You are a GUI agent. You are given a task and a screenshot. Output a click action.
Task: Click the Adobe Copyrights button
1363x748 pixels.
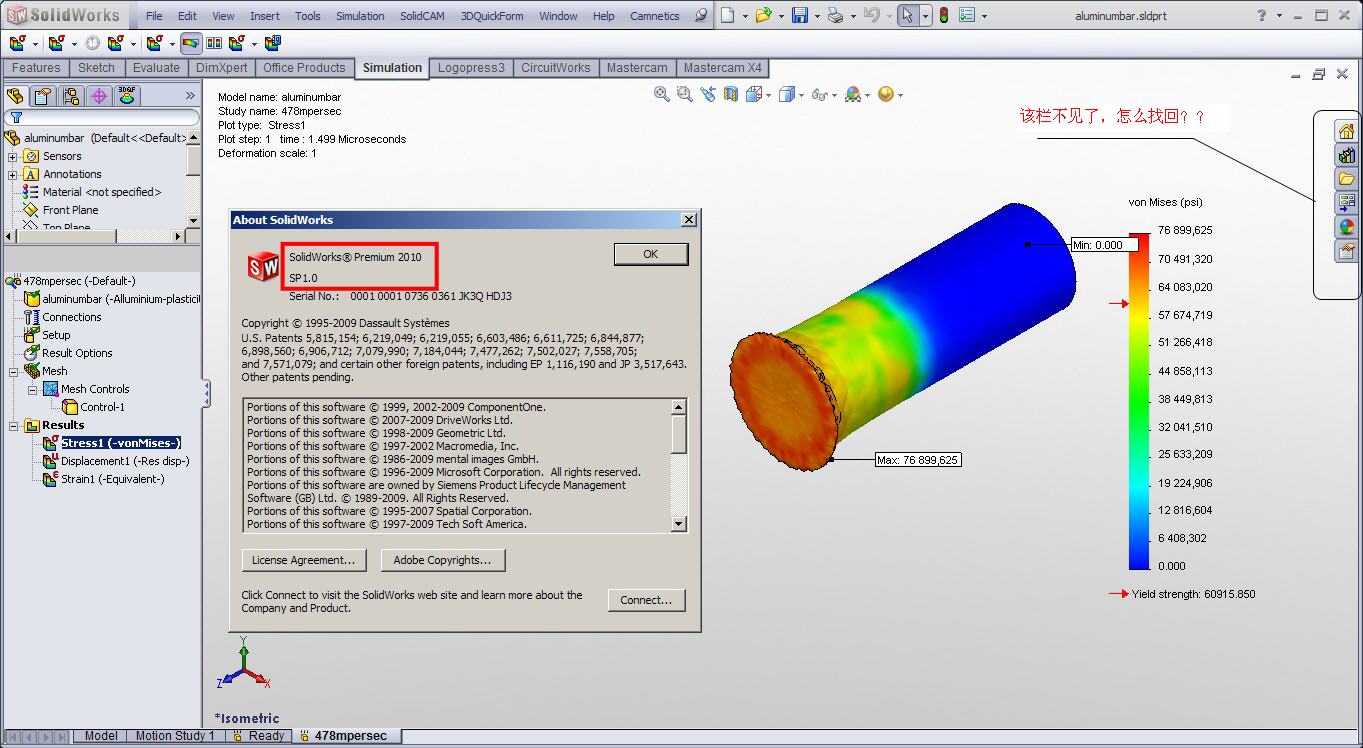point(442,560)
